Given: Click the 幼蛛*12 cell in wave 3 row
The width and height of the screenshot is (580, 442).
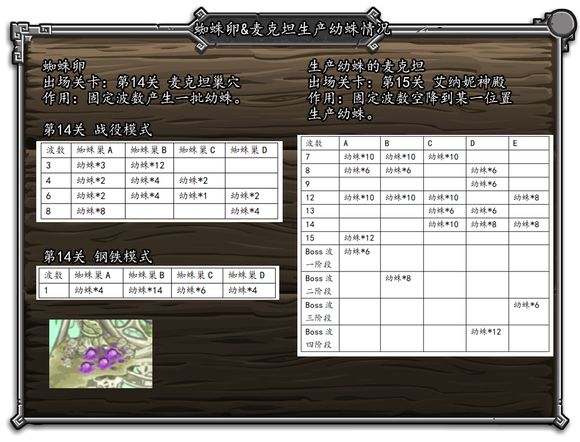Looking at the screenshot, I should 148,165.
